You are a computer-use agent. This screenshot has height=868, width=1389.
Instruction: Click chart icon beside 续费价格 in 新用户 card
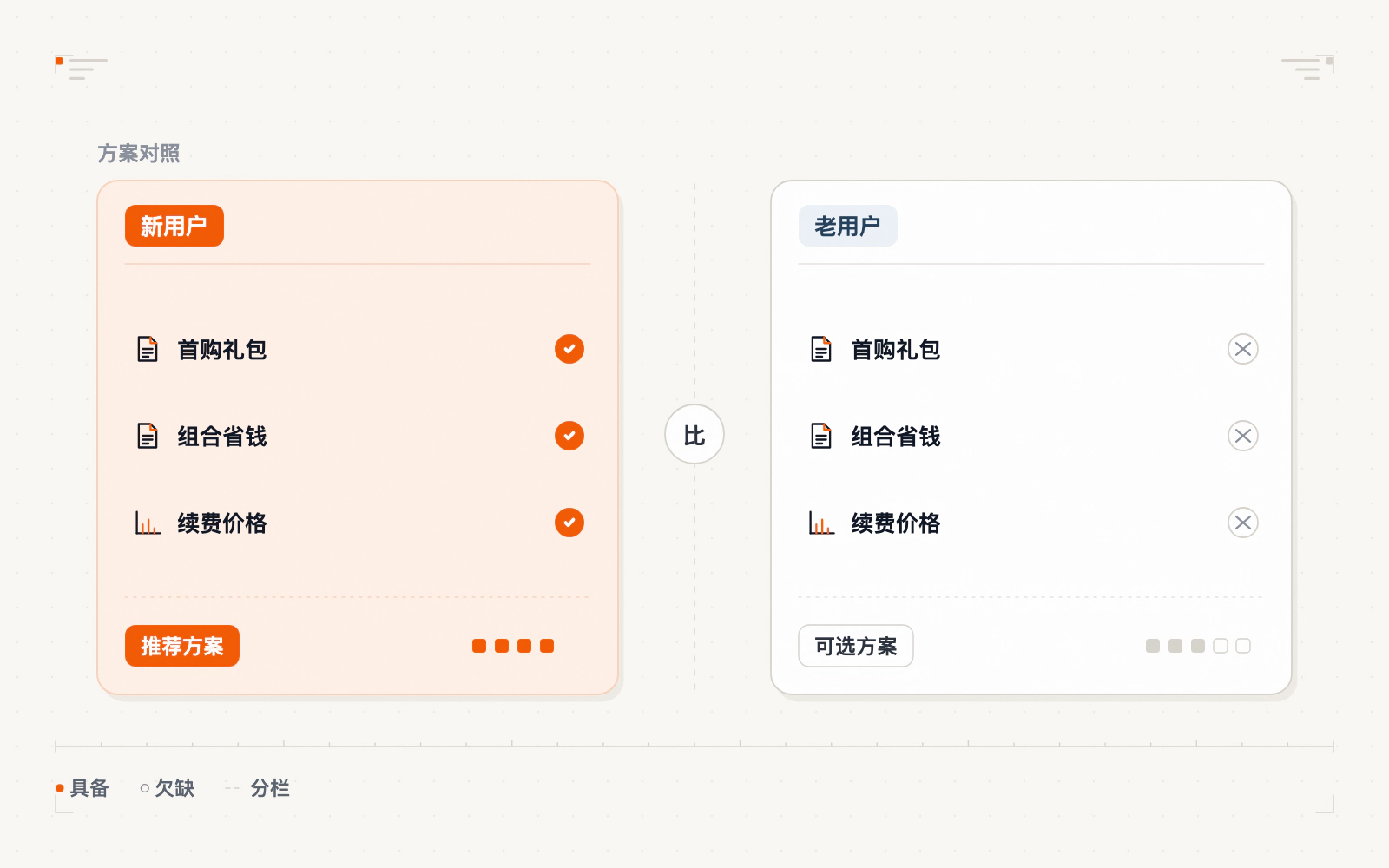(148, 523)
